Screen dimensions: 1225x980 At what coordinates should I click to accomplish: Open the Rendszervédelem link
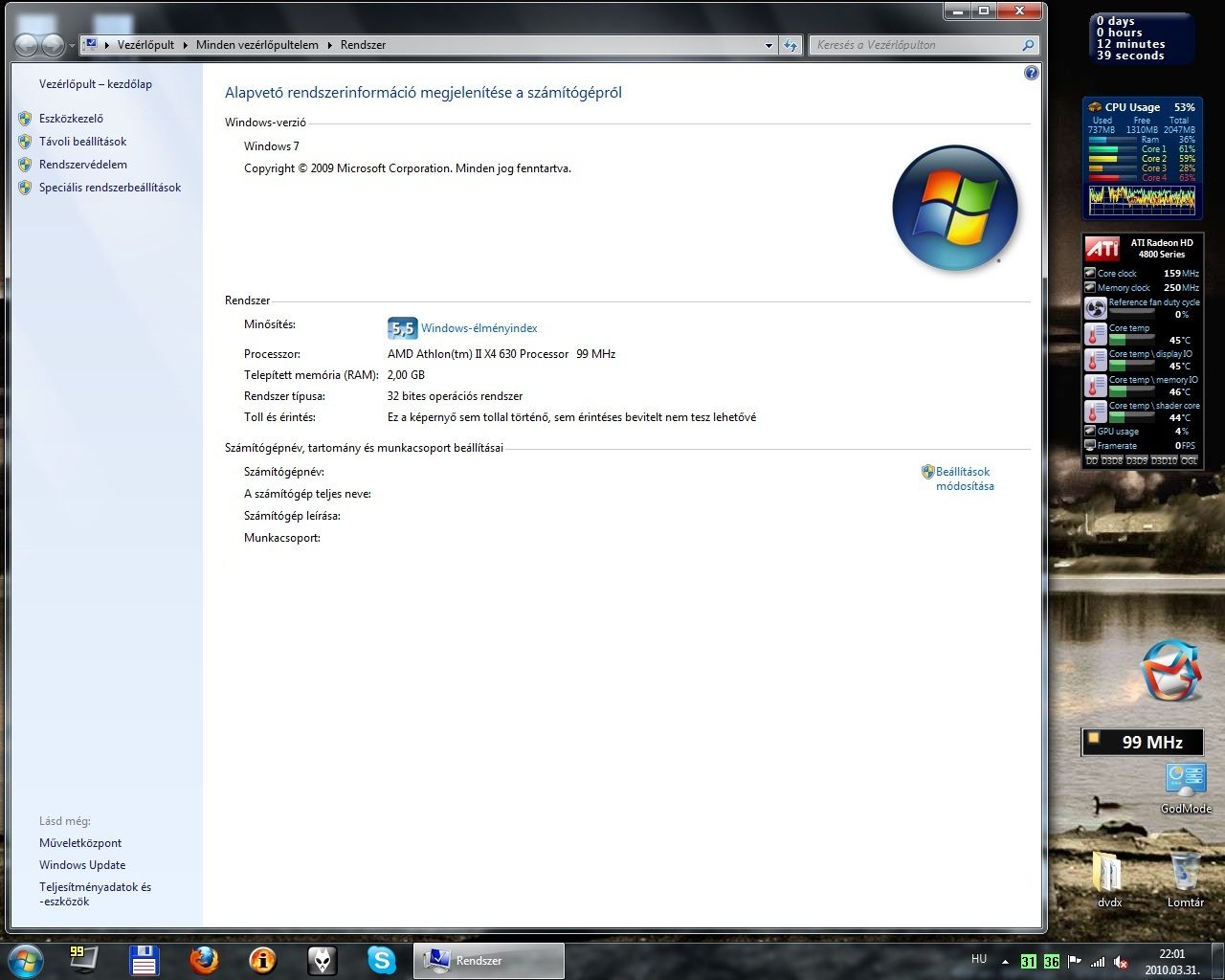(82, 165)
